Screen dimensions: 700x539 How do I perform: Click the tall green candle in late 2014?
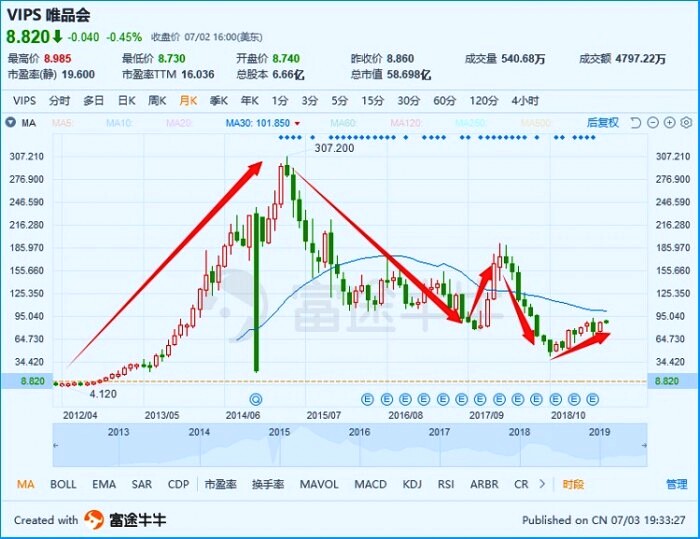pyautogui.click(x=256, y=290)
